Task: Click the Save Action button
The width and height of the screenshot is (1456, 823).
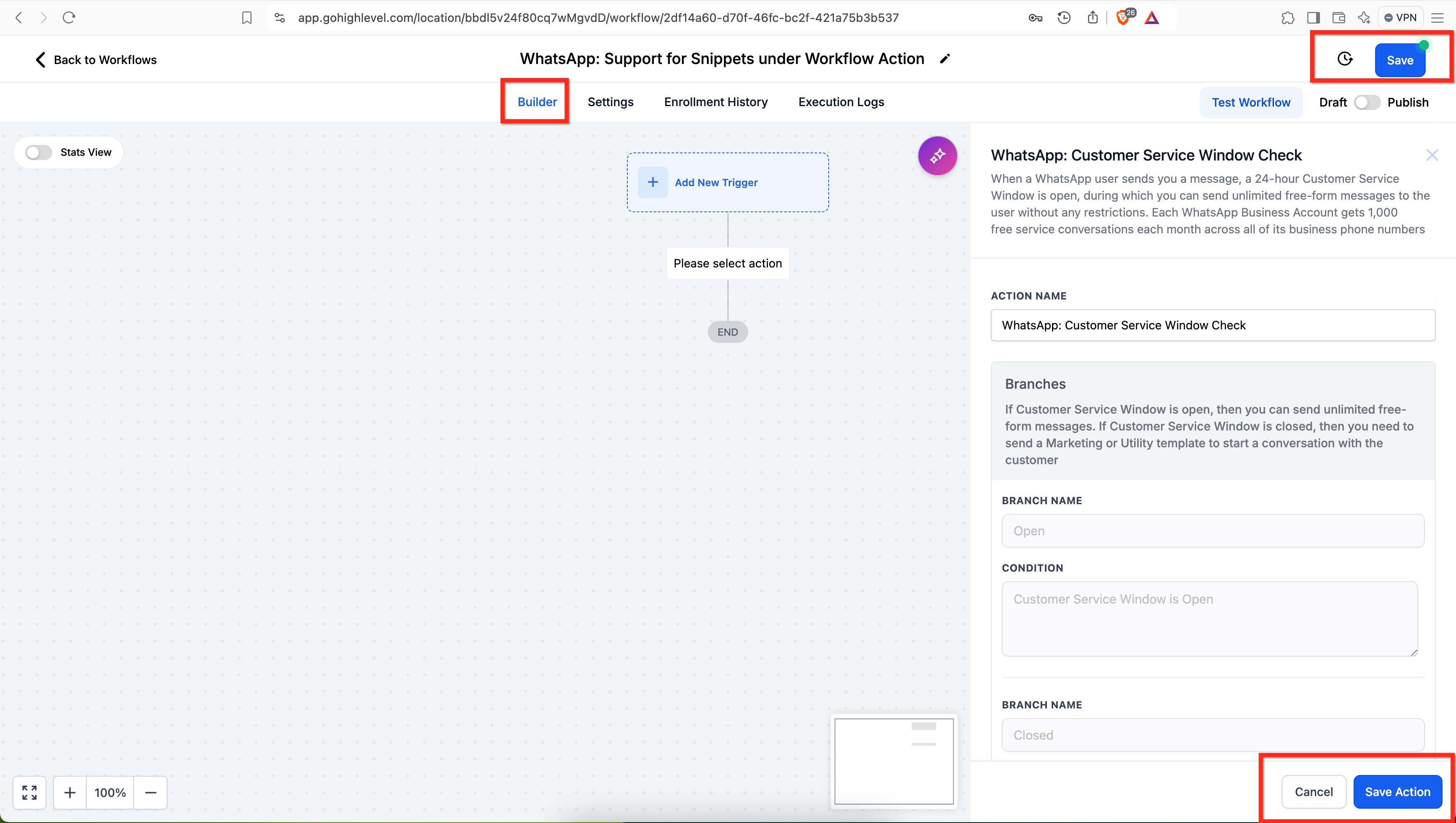Action: point(1397,791)
